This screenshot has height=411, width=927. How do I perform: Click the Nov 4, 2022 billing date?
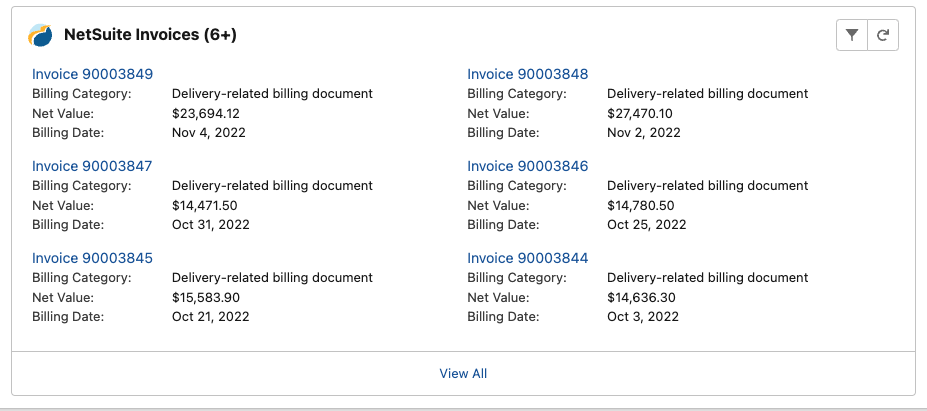[209, 132]
